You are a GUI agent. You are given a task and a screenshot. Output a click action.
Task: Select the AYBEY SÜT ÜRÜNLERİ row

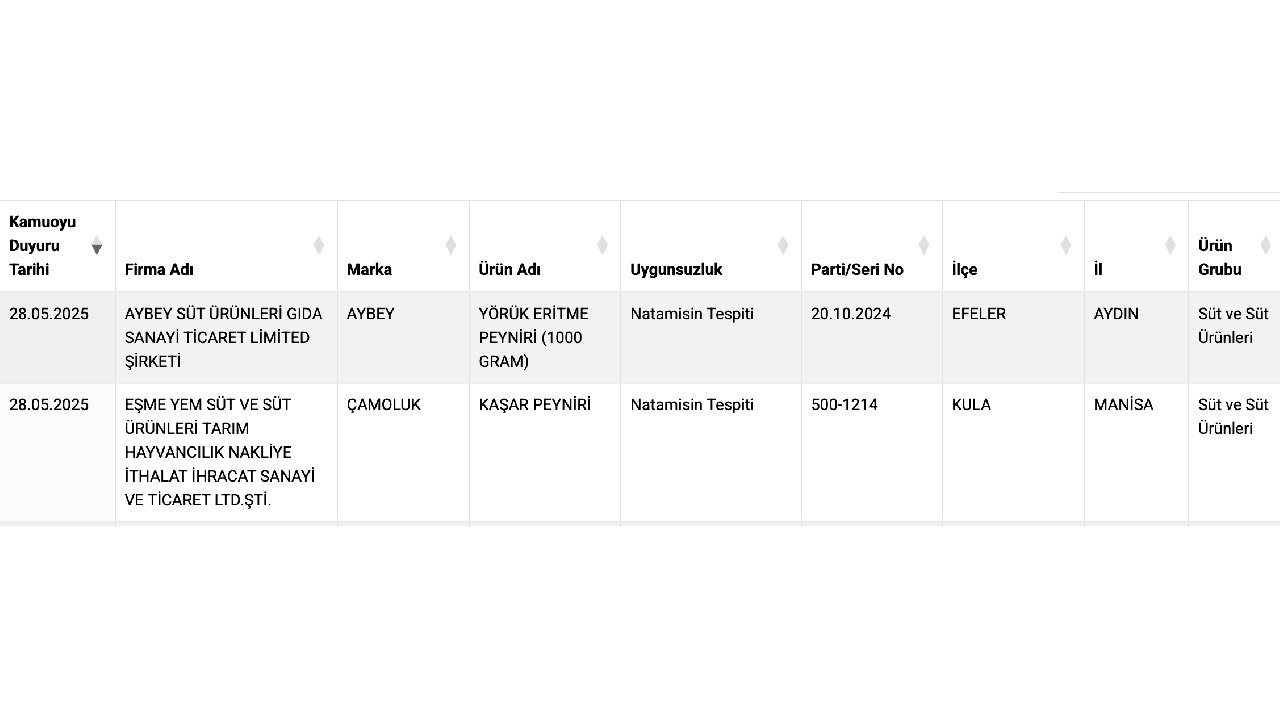tap(640, 338)
